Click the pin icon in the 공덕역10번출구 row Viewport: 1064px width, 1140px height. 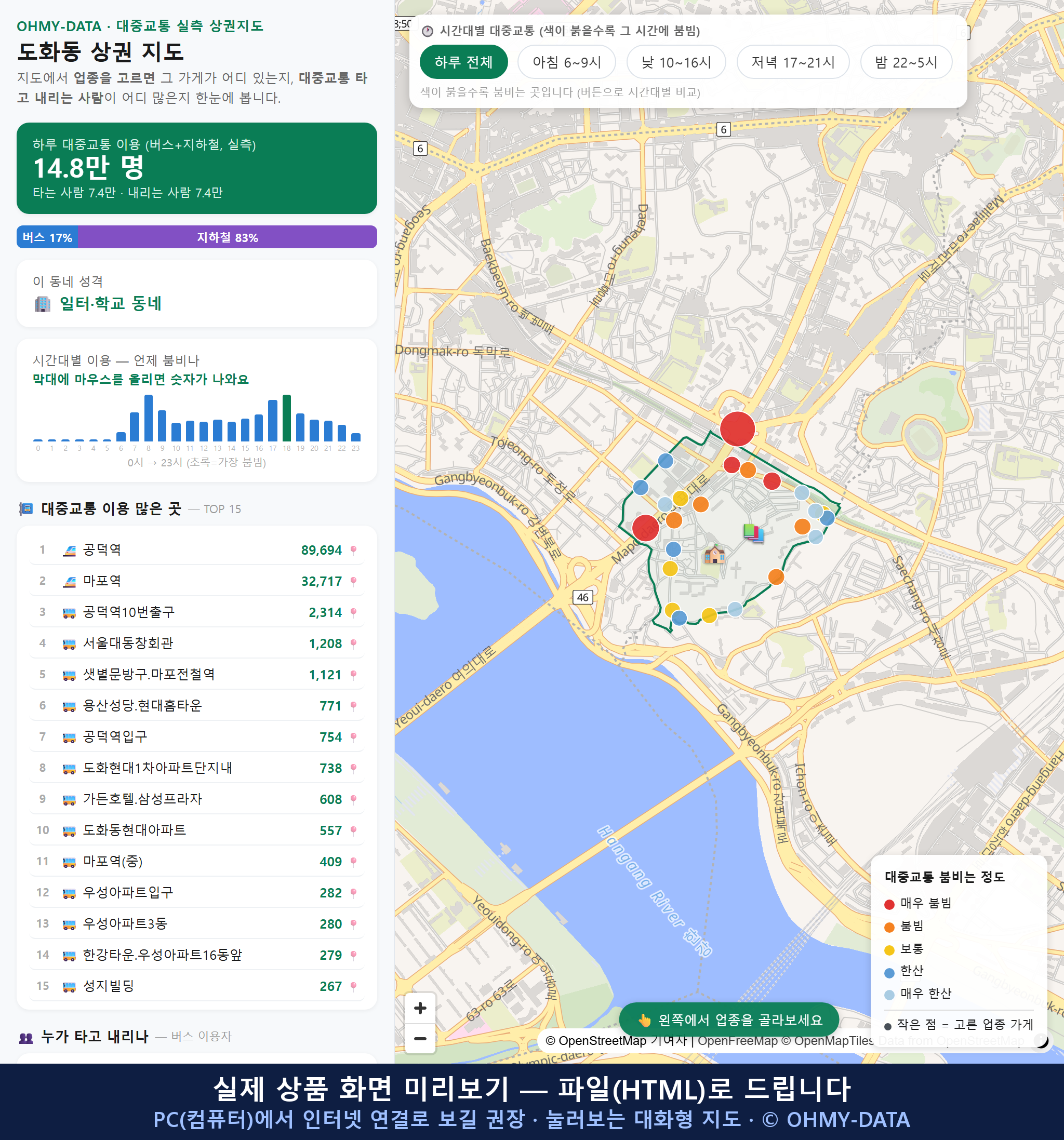353,612
